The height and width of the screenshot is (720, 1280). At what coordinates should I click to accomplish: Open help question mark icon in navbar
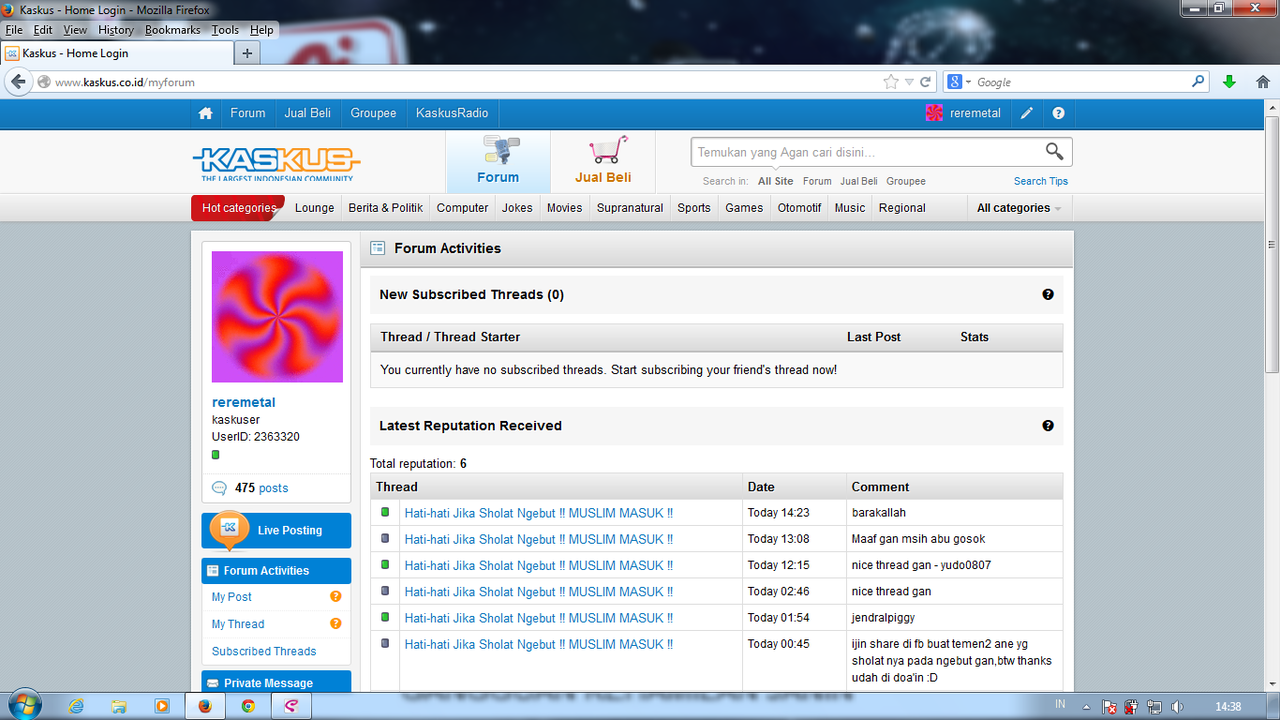(x=1058, y=113)
